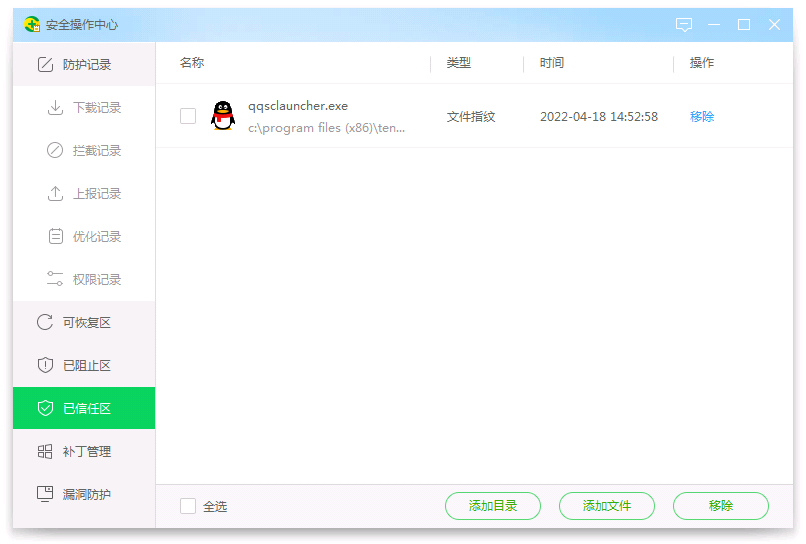Click the 类型 column header
This screenshot has width=806, height=544.
point(459,63)
